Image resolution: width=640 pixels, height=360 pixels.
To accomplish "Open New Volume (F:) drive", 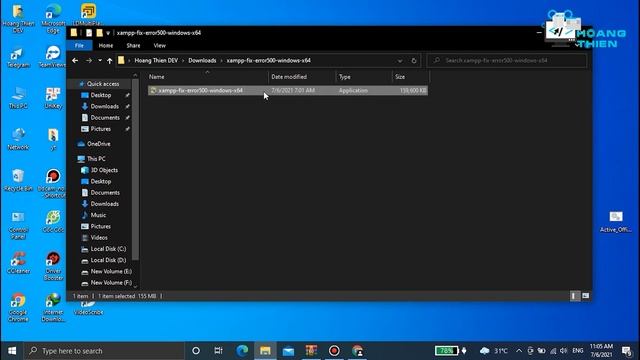I will click(x=111, y=282).
